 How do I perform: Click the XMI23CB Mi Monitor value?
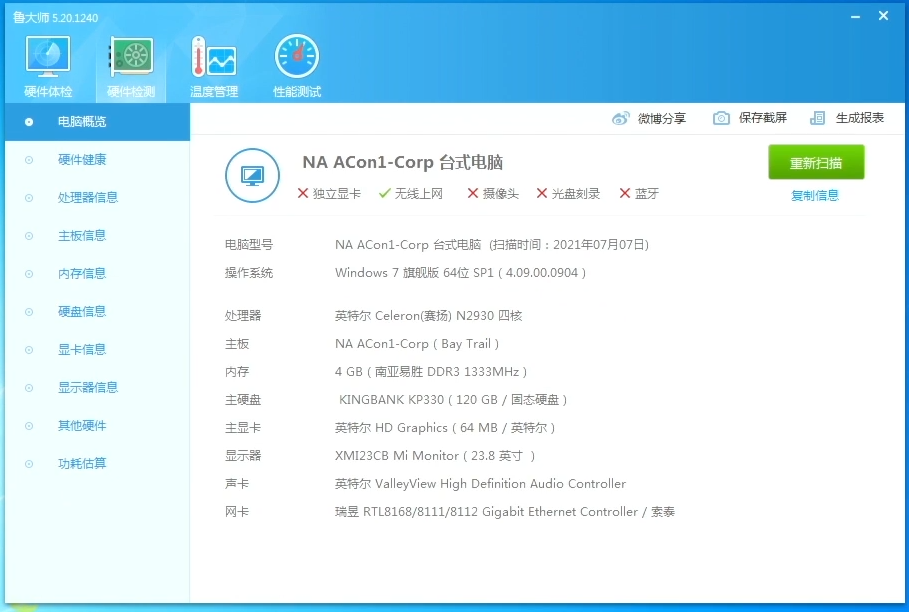435,456
